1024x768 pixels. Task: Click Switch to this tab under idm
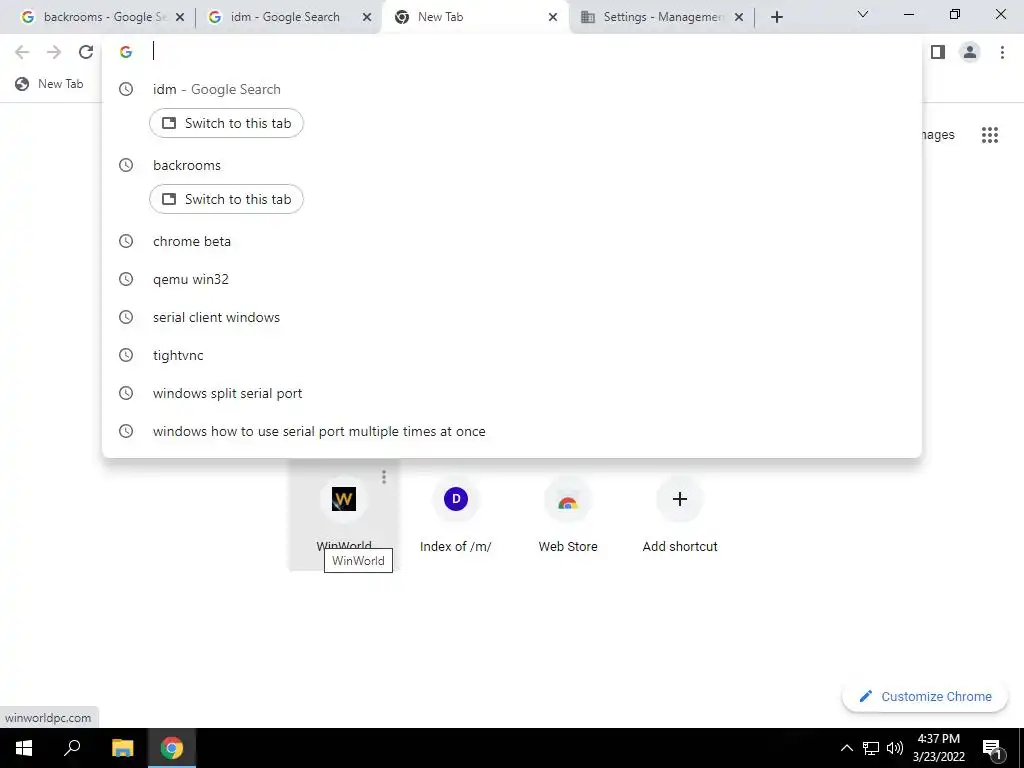tap(227, 123)
